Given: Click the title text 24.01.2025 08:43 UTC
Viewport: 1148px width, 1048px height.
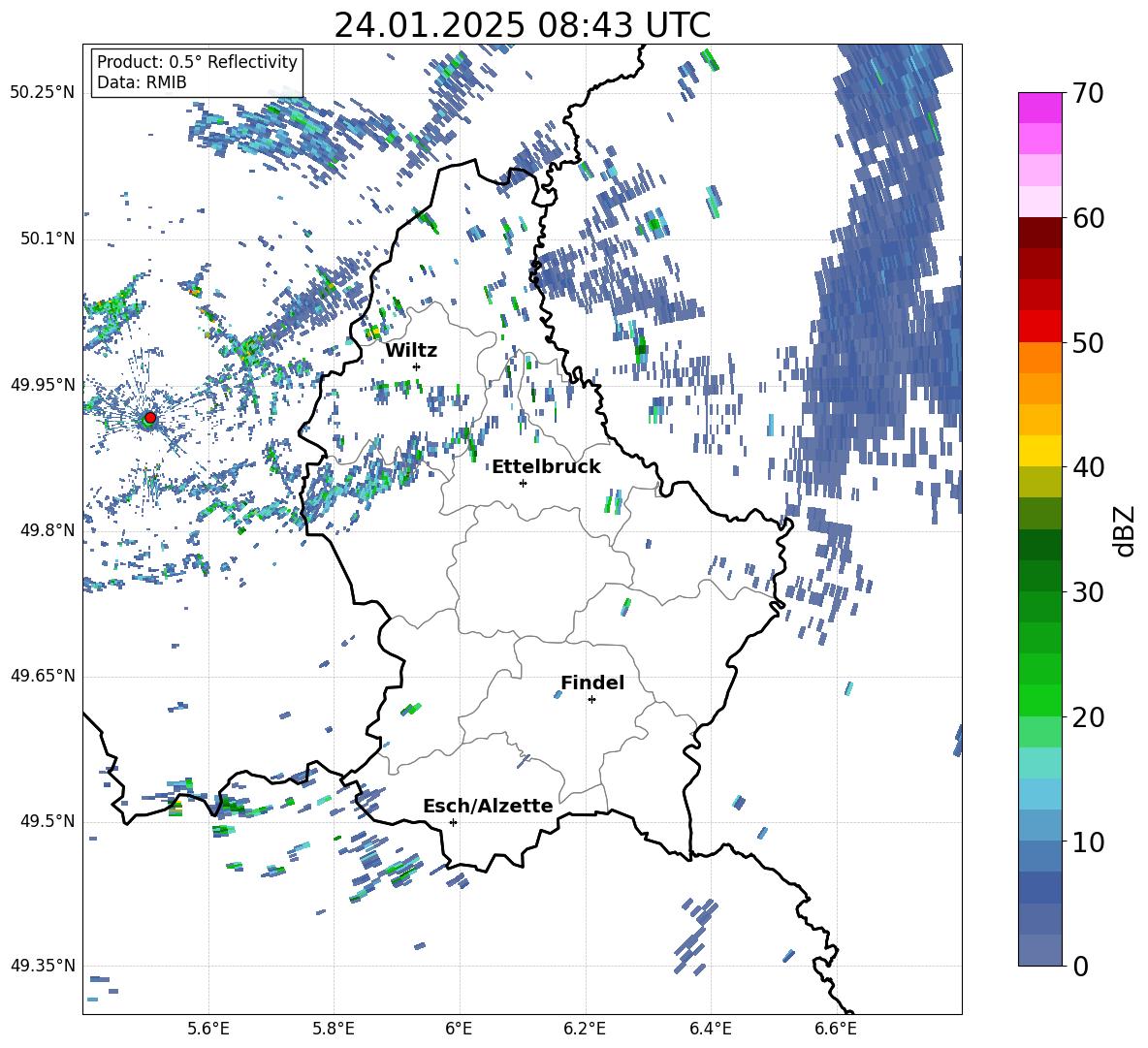Looking at the screenshot, I should point(522,25).
